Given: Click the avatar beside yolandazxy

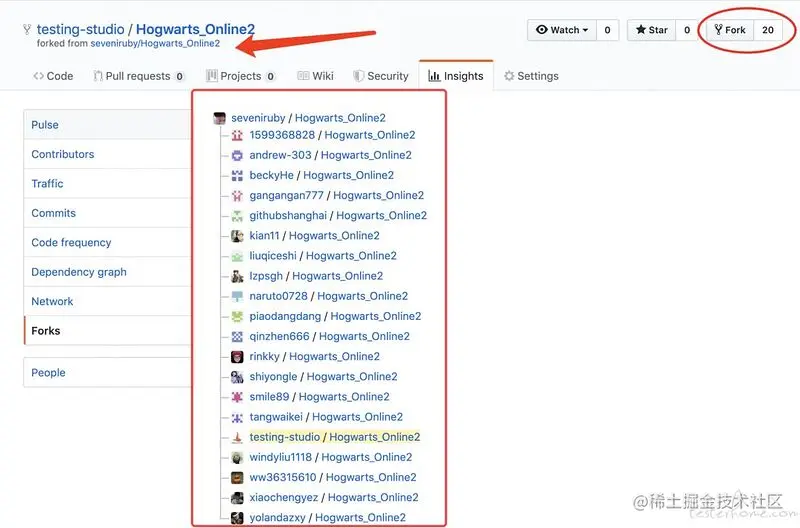Looking at the screenshot, I should (x=237, y=518).
